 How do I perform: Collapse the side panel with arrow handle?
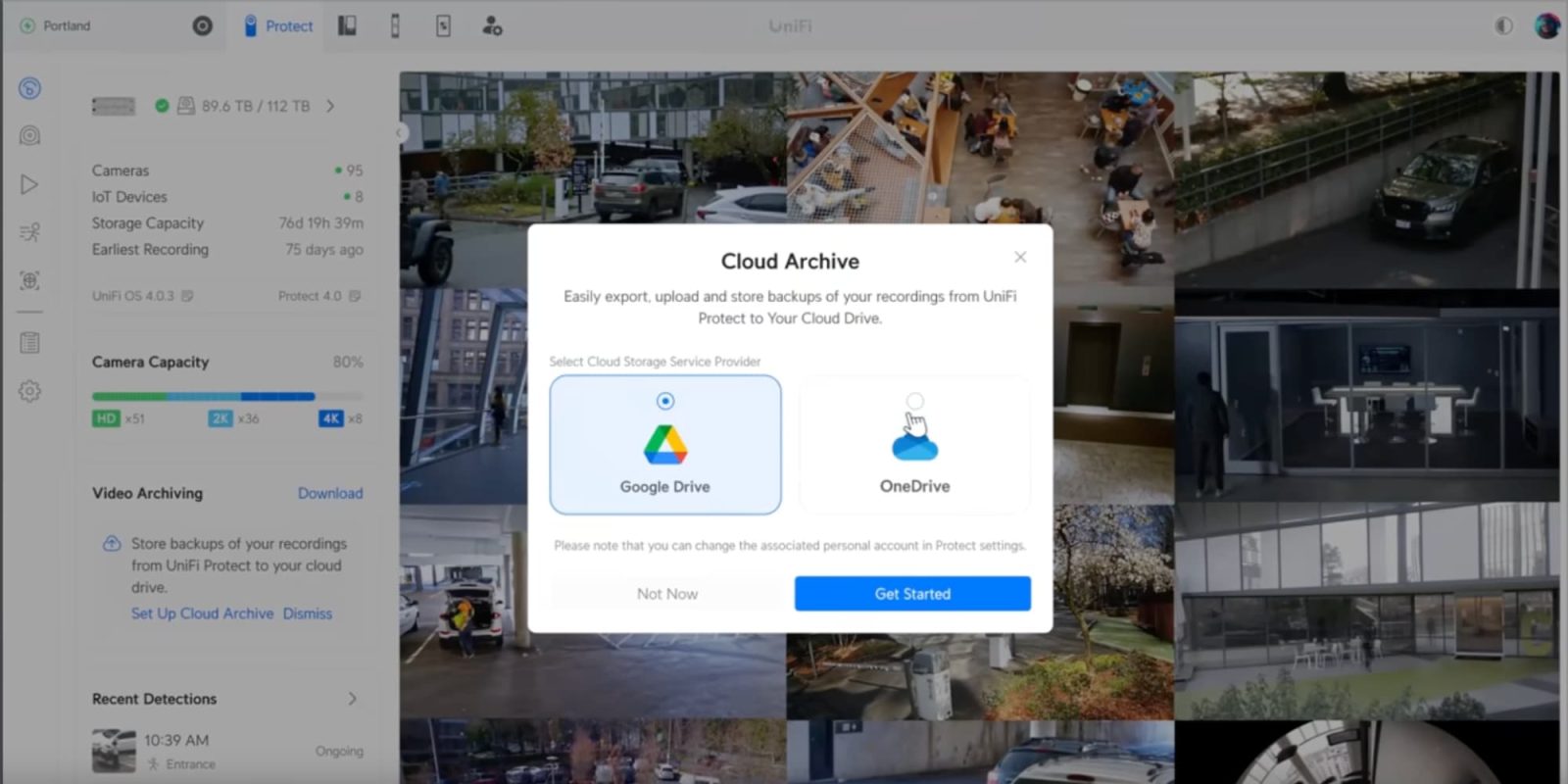click(400, 132)
